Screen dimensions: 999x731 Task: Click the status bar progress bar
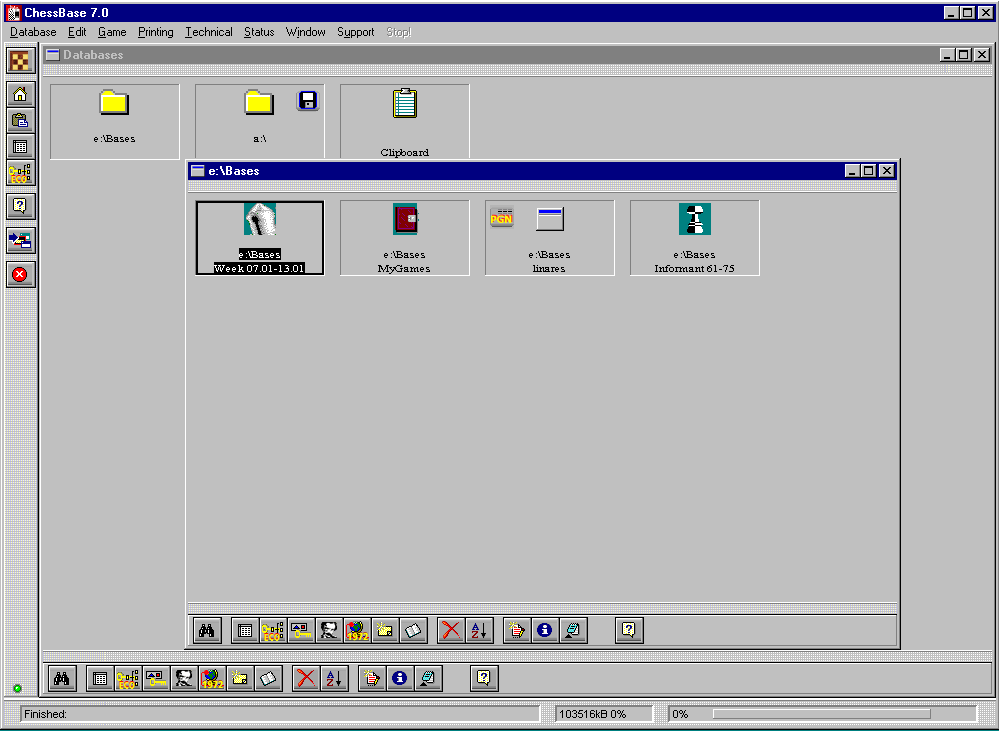point(821,714)
